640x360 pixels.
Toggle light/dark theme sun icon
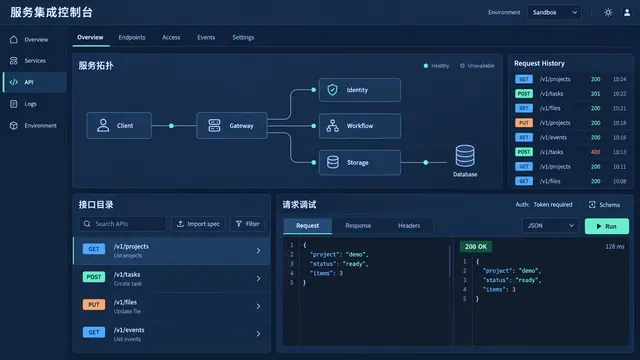point(608,13)
